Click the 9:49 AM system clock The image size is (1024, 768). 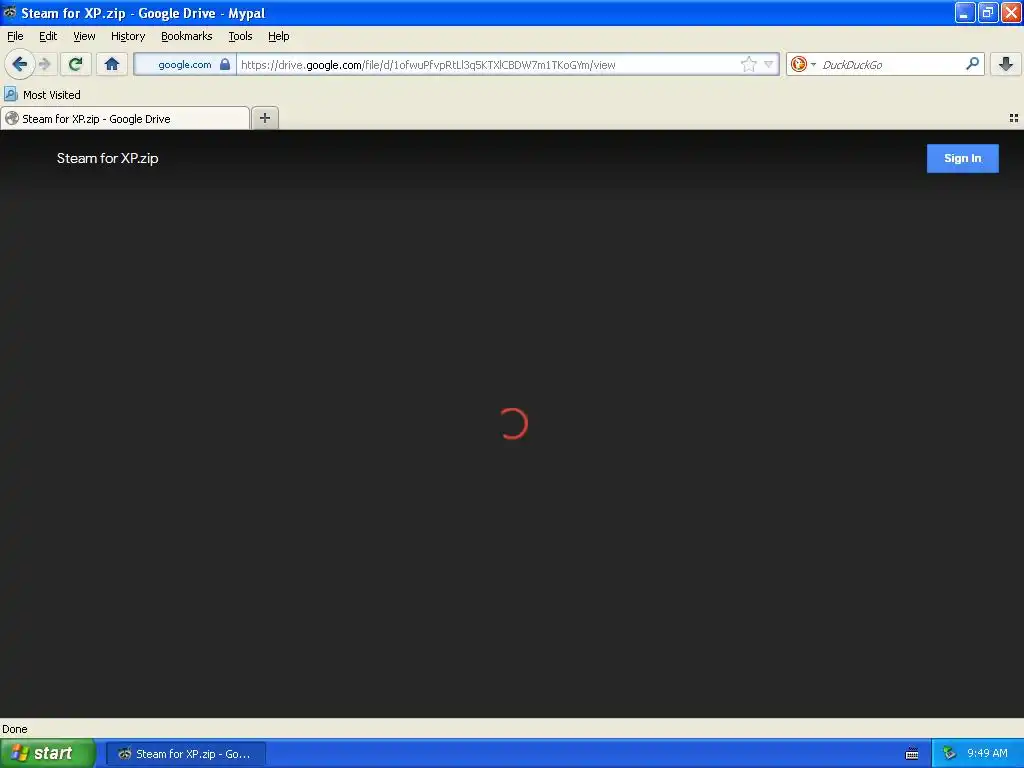[x=987, y=754]
